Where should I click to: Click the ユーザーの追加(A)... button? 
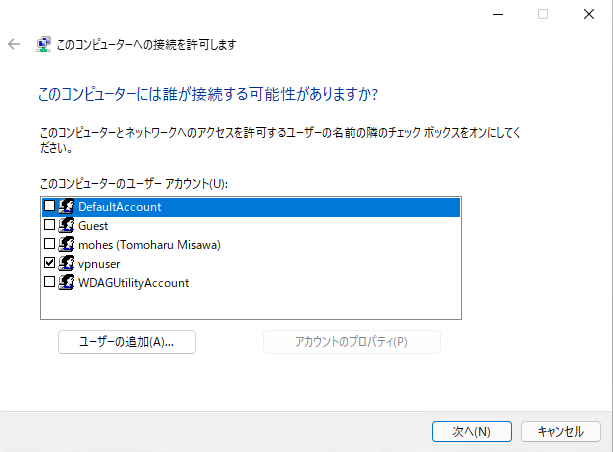point(127,342)
